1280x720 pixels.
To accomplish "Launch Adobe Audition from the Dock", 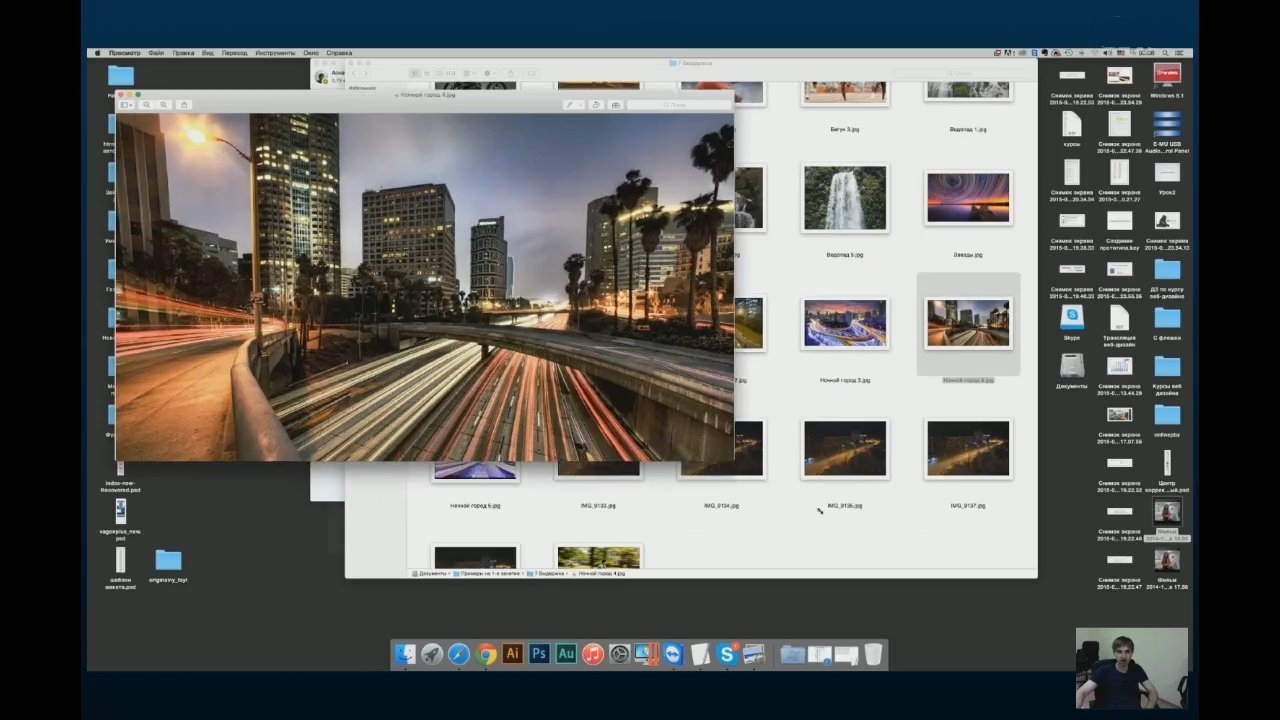I will [566, 654].
